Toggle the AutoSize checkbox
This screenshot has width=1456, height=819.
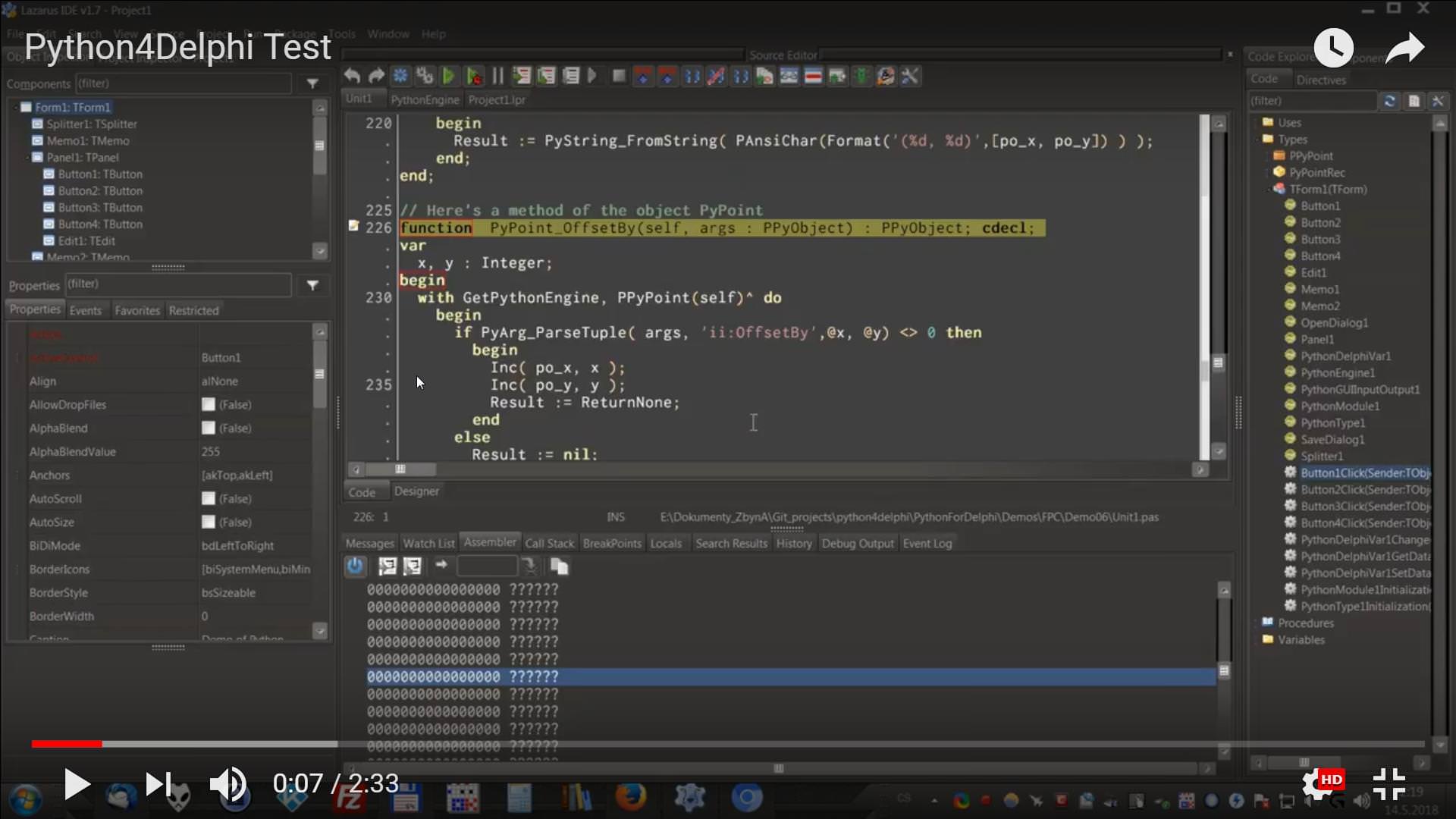coord(209,522)
